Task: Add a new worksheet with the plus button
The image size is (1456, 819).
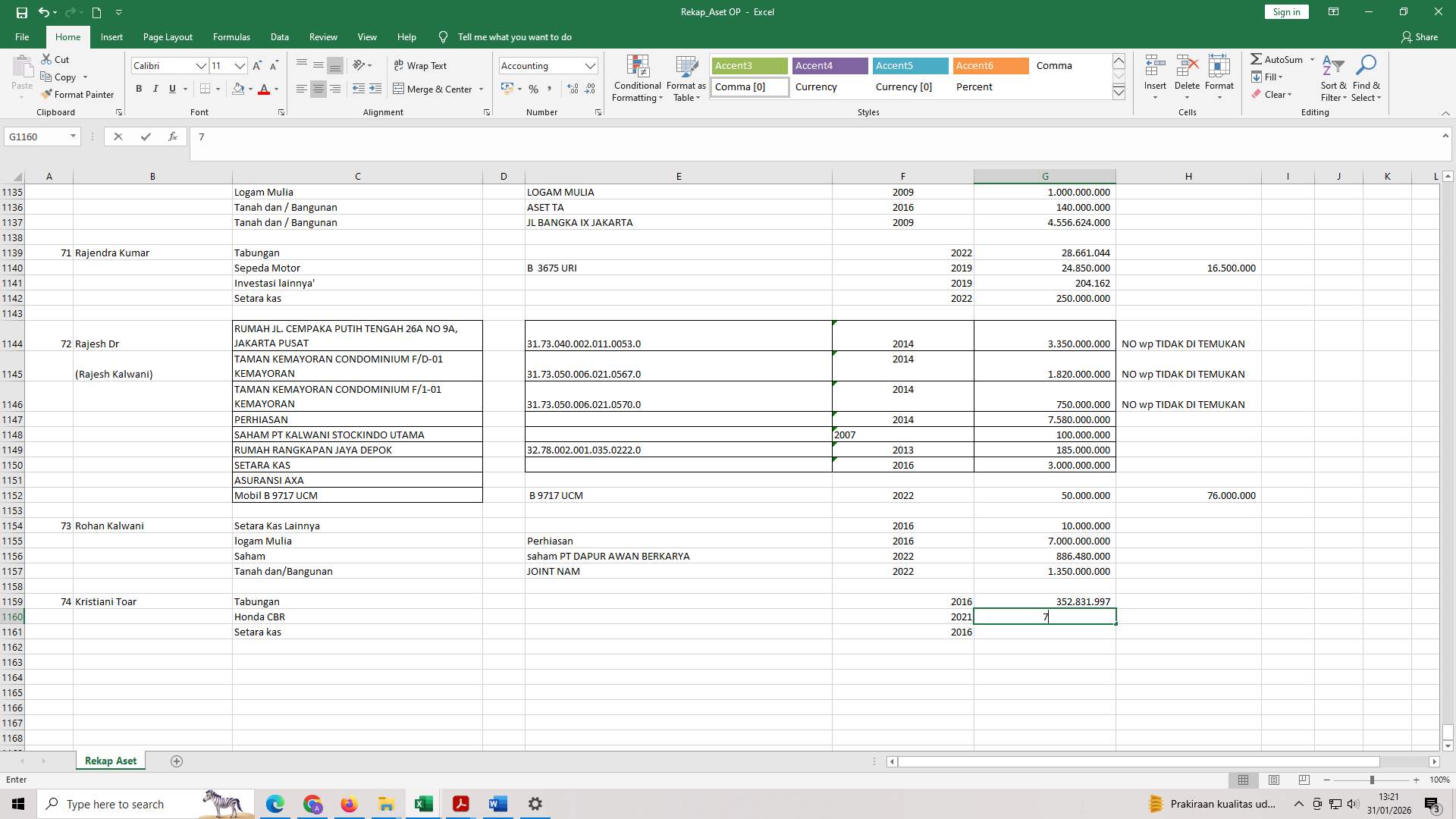Action: (177, 761)
